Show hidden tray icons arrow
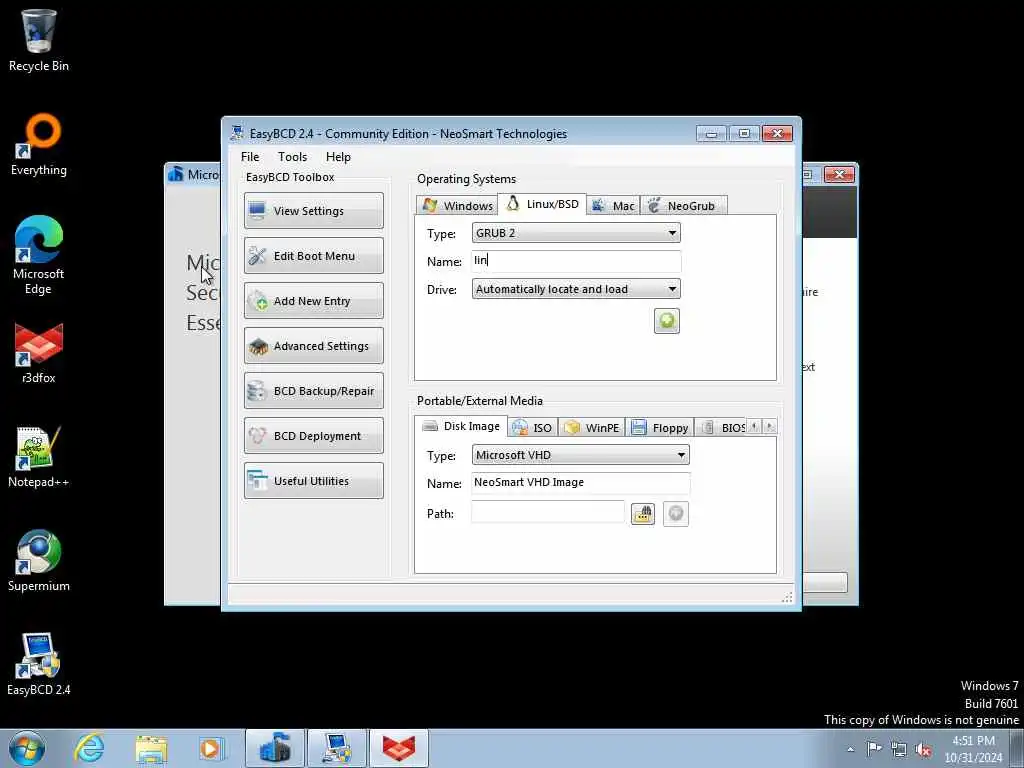Screen dimensions: 1024x768 click(x=850, y=749)
